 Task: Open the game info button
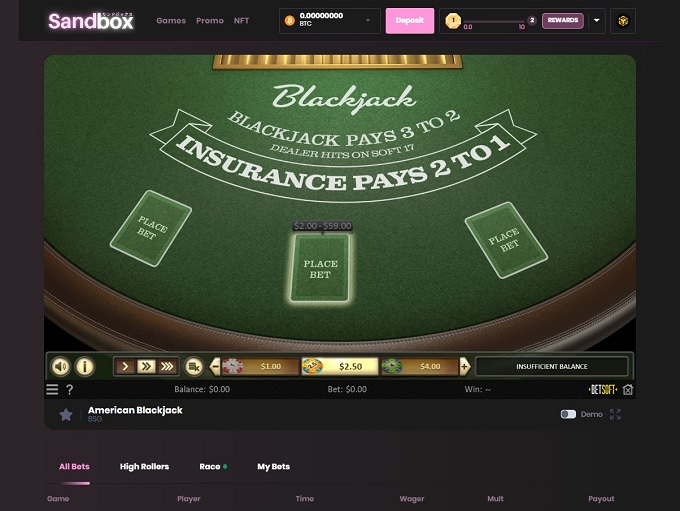85,367
